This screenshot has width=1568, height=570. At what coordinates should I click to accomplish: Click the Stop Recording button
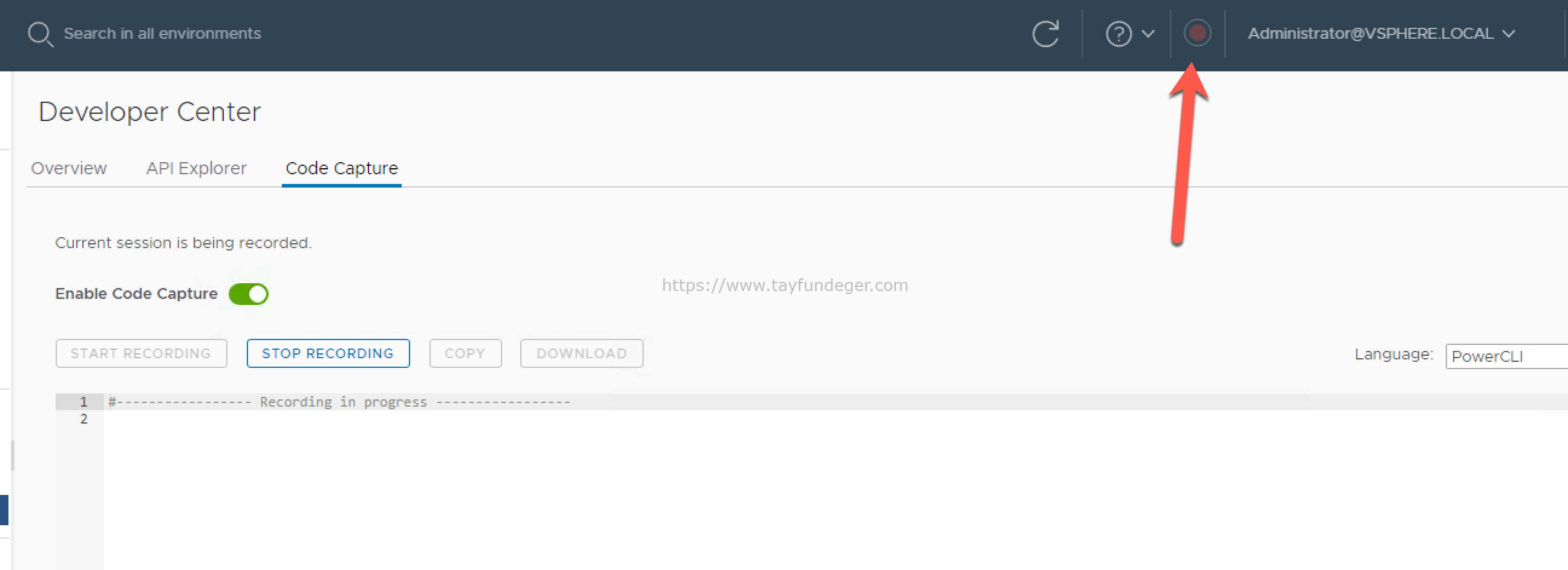328,353
